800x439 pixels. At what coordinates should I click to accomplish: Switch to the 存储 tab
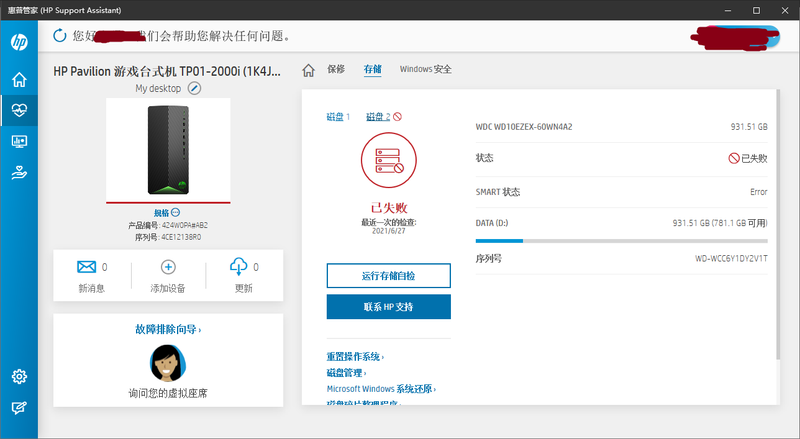pyautogui.click(x=372, y=69)
